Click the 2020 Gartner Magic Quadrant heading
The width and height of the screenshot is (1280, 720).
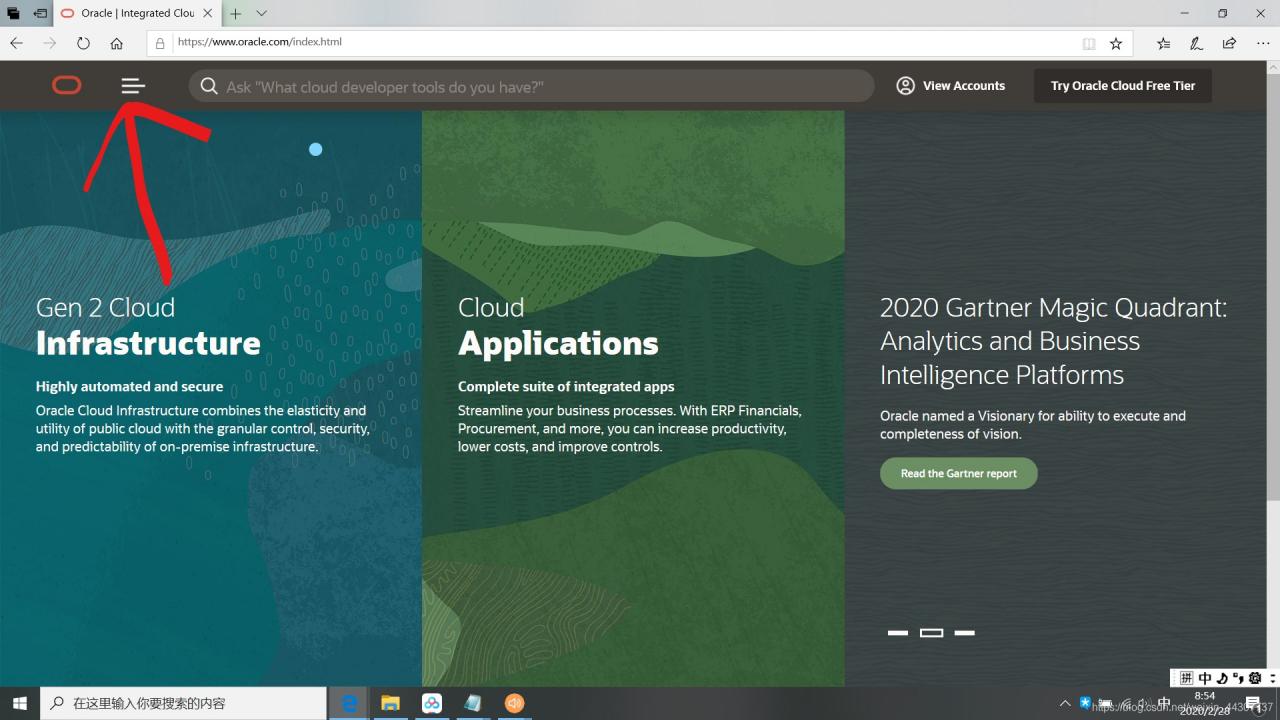pos(1053,341)
